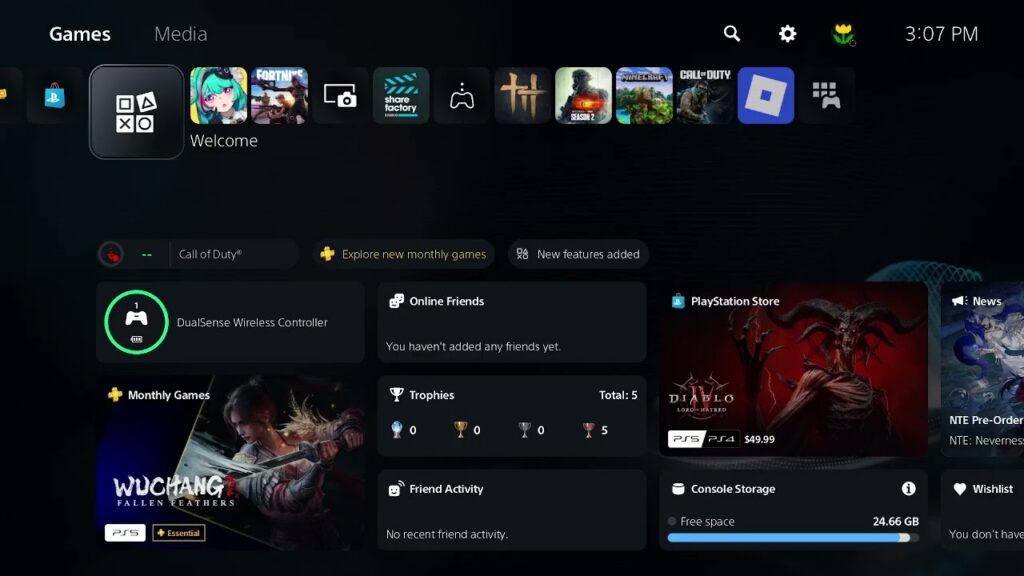
Task: Open the controller Astro's Playroom tile
Action: tap(462, 95)
